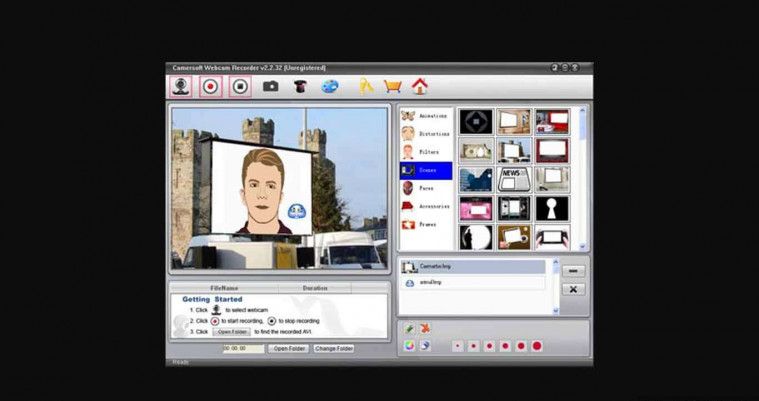
Task: Click the Change Folder button
Action: (334, 349)
